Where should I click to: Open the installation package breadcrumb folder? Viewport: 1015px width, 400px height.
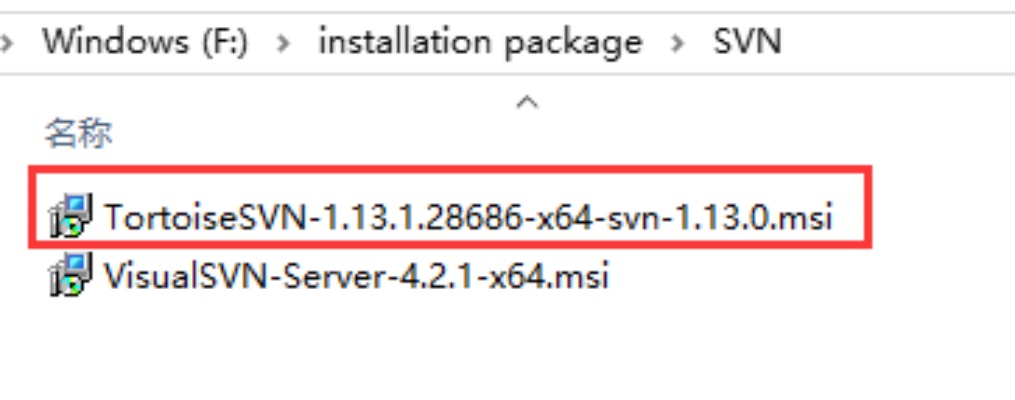(x=480, y=43)
